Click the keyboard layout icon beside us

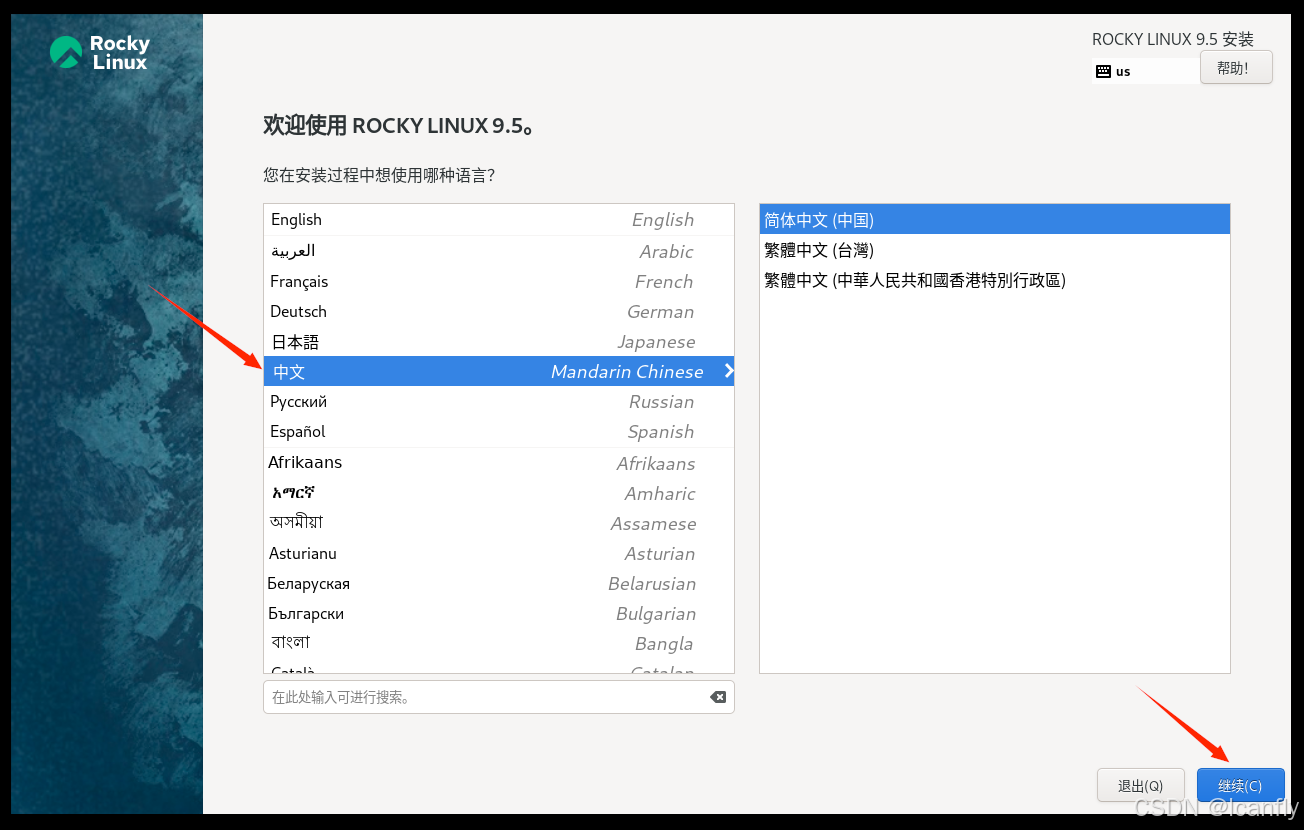point(1104,71)
